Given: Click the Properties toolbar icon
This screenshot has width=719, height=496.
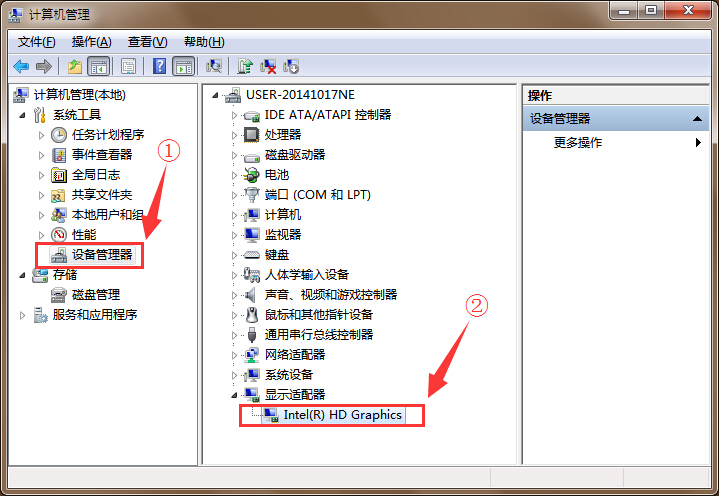Looking at the screenshot, I should (128, 66).
